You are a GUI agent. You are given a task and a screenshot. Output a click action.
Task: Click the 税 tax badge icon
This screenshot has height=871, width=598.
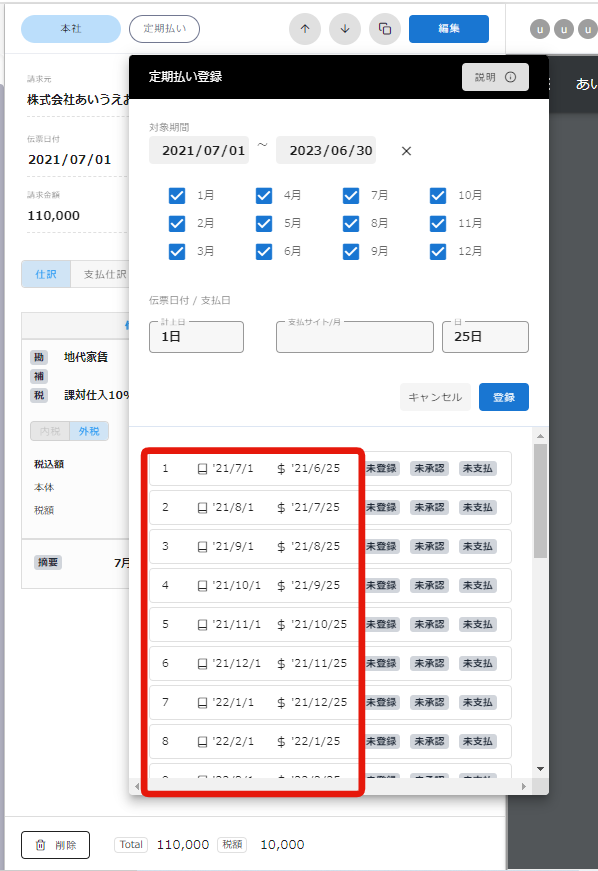[39, 395]
